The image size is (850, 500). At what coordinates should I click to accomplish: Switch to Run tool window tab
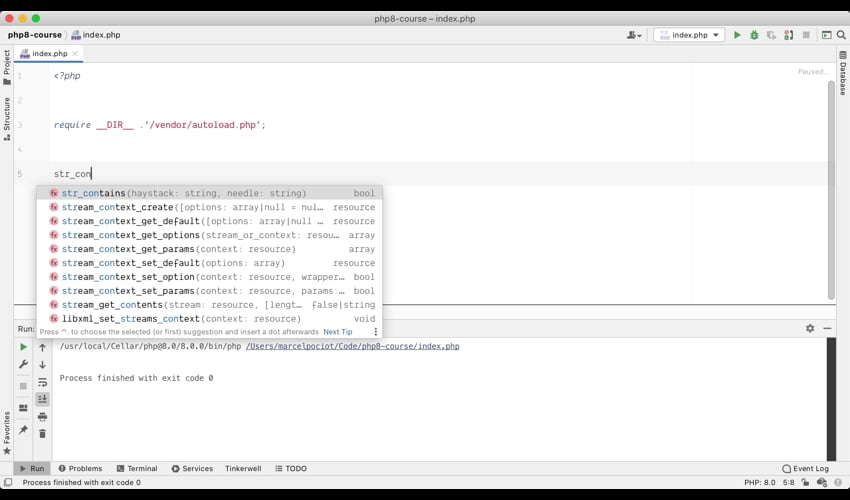click(x=32, y=469)
